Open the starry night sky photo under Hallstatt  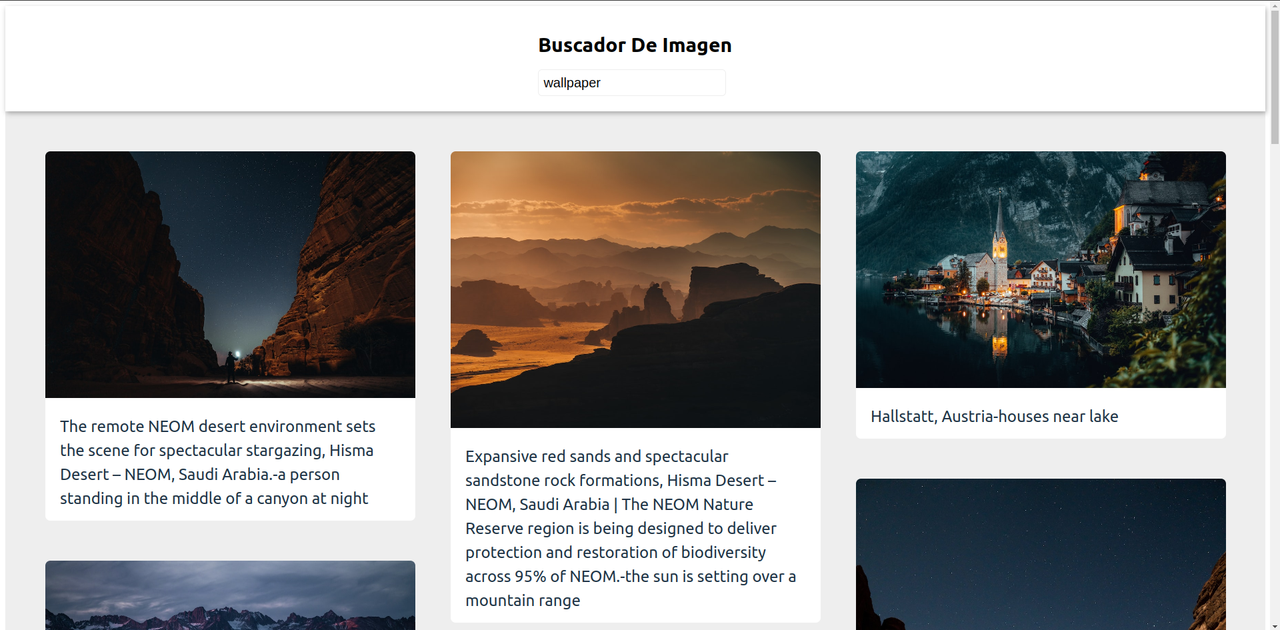click(x=1041, y=554)
